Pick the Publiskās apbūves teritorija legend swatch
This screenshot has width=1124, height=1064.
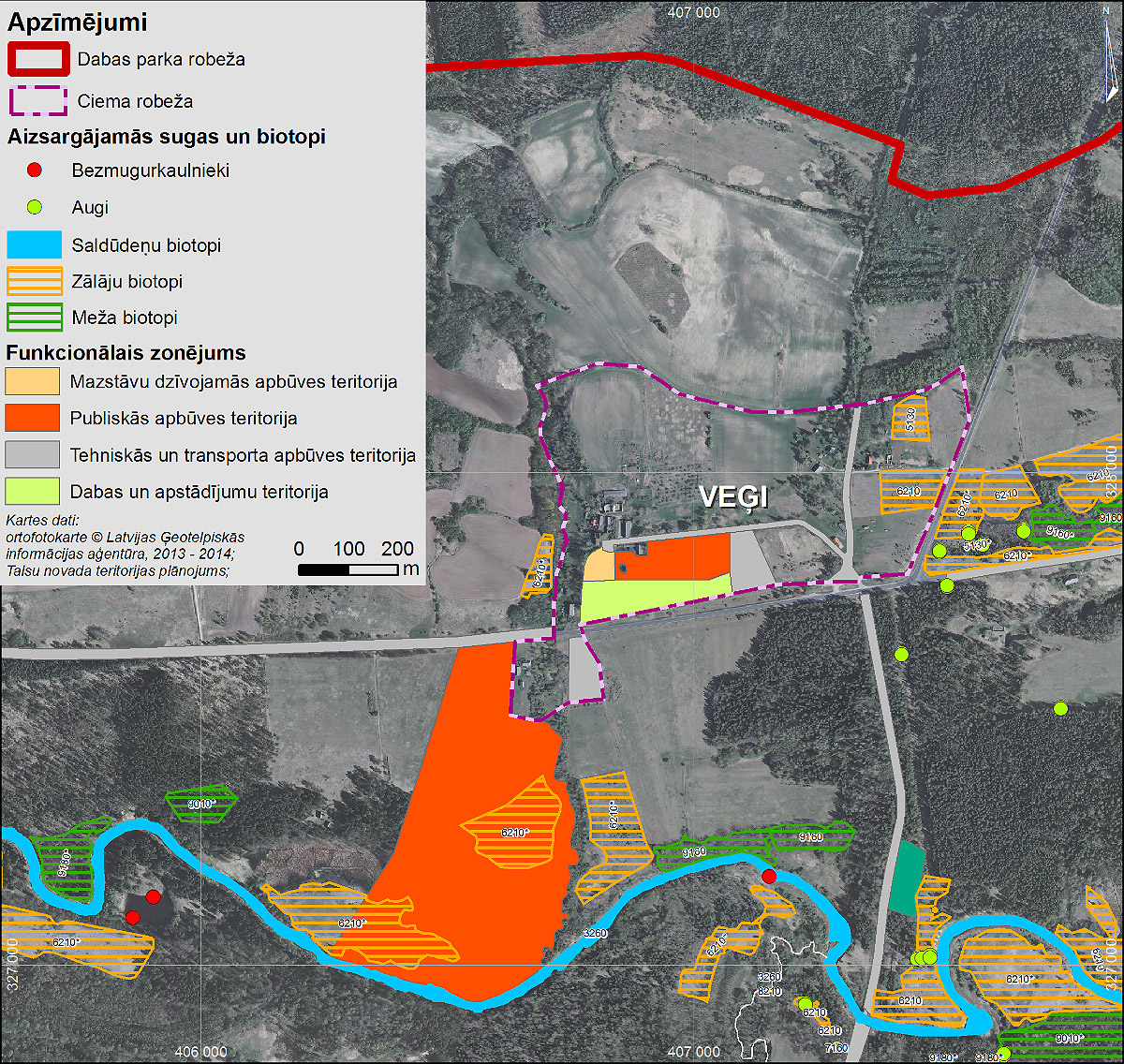pos(33,419)
